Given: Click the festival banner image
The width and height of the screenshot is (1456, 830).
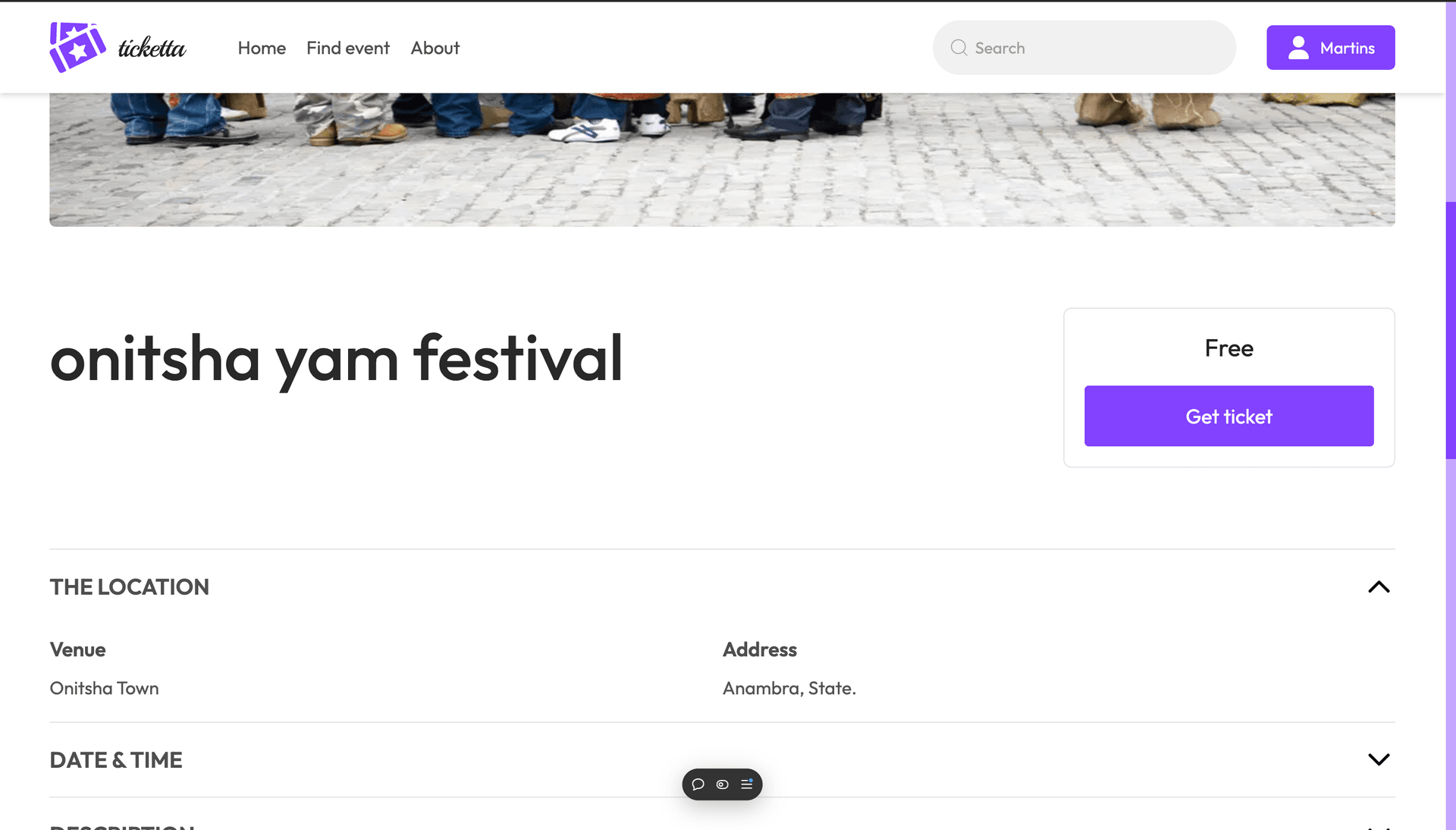Looking at the screenshot, I should click(x=722, y=159).
